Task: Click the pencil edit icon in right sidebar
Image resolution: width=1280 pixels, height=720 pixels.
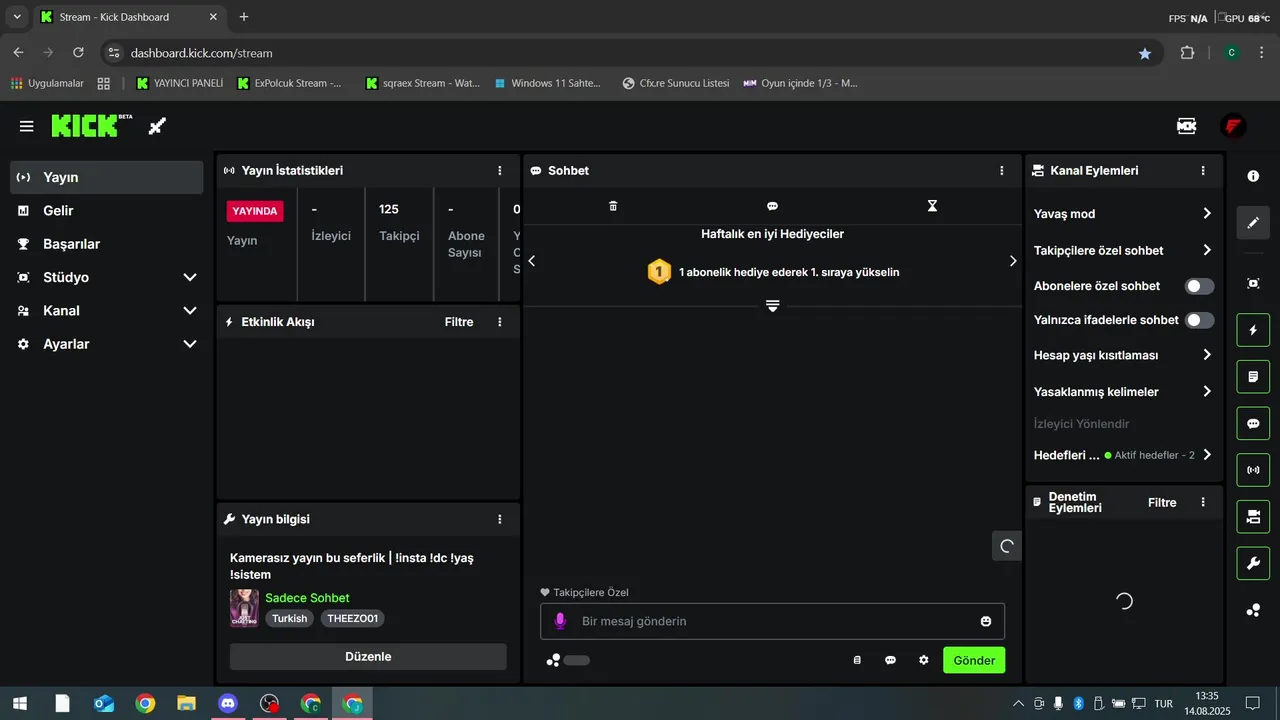Action: [x=1253, y=223]
